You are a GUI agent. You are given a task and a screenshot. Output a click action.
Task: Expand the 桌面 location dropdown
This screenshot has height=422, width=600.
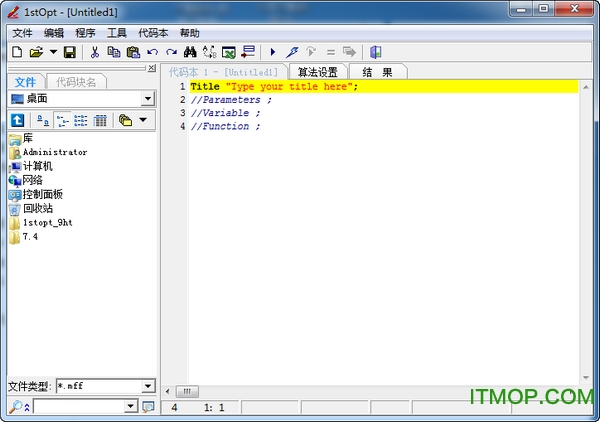click(148, 99)
